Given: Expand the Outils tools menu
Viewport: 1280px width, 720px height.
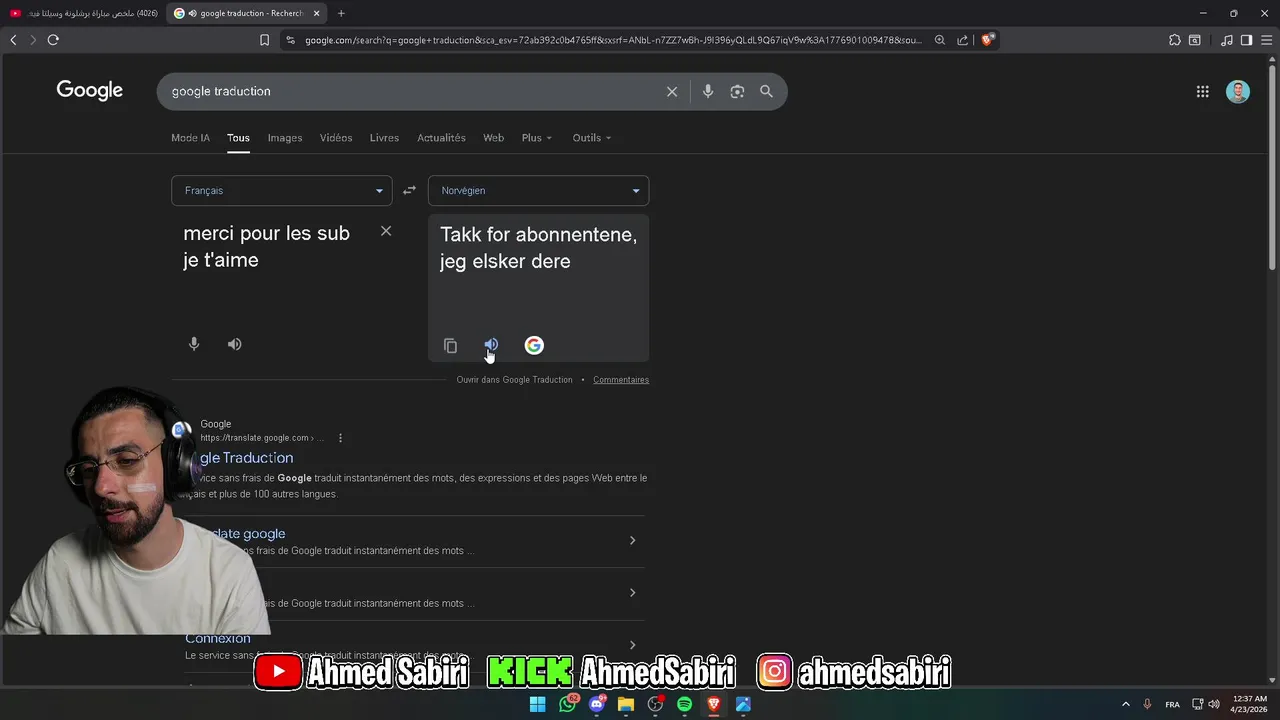Looking at the screenshot, I should [x=591, y=138].
